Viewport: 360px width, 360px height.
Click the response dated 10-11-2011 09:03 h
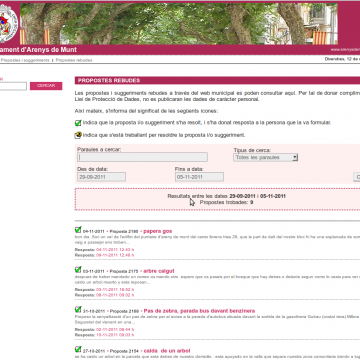click(x=115, y=335)
